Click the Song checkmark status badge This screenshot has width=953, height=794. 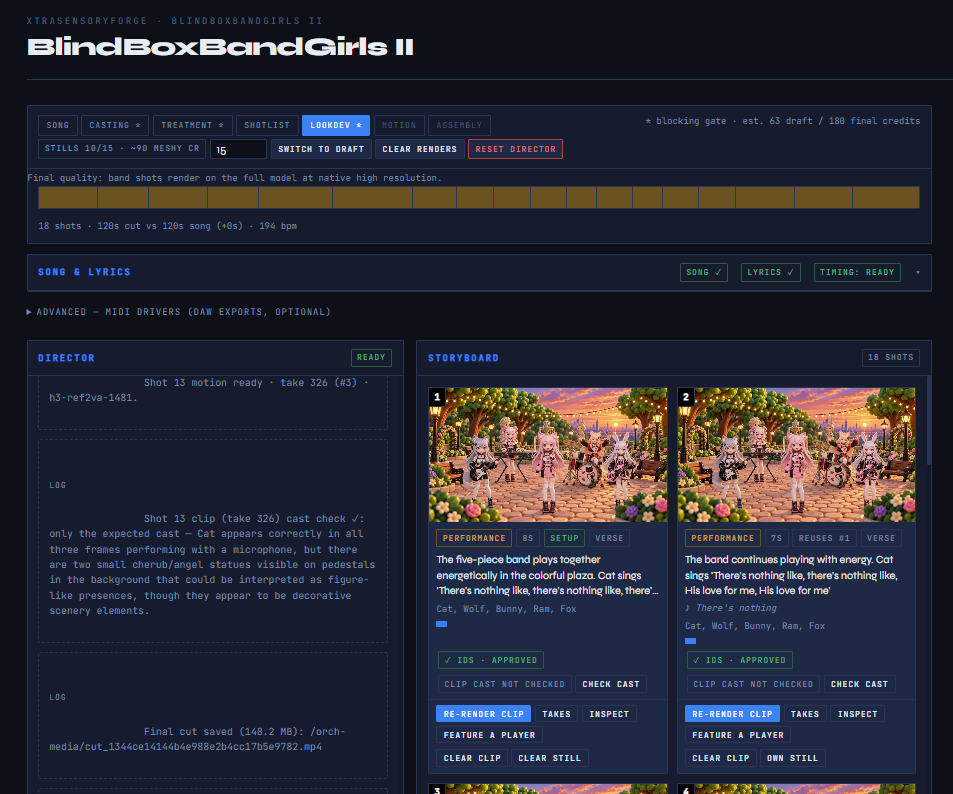[704, 272]
